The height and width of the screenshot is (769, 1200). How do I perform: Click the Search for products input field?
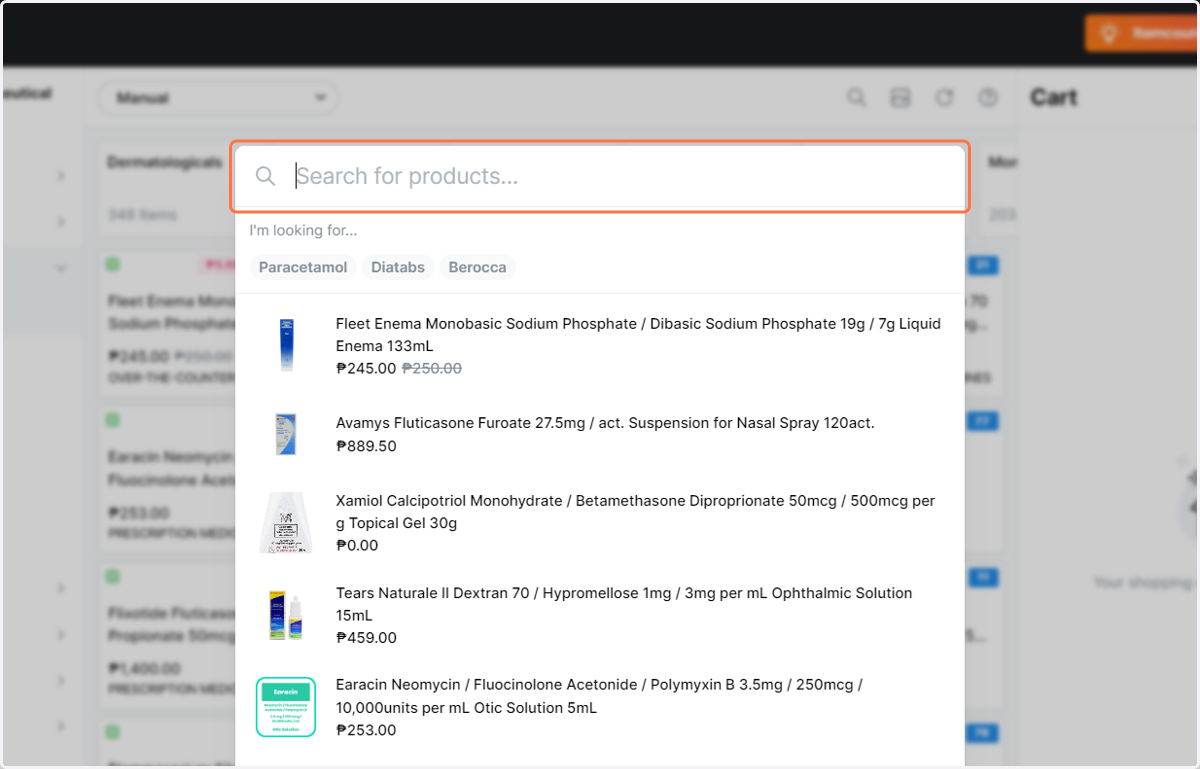click(x=600, y=176)
